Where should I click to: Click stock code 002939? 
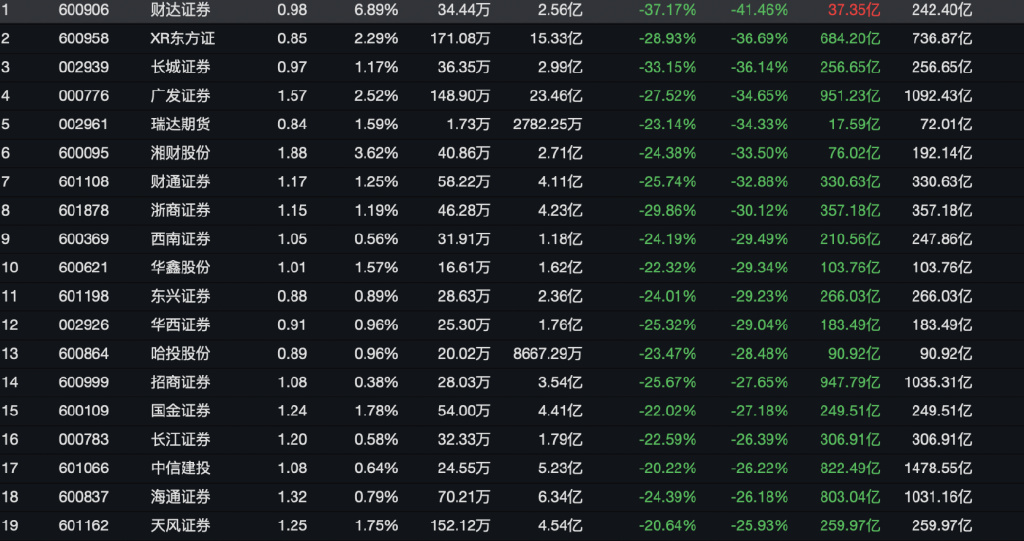point(84,67)
